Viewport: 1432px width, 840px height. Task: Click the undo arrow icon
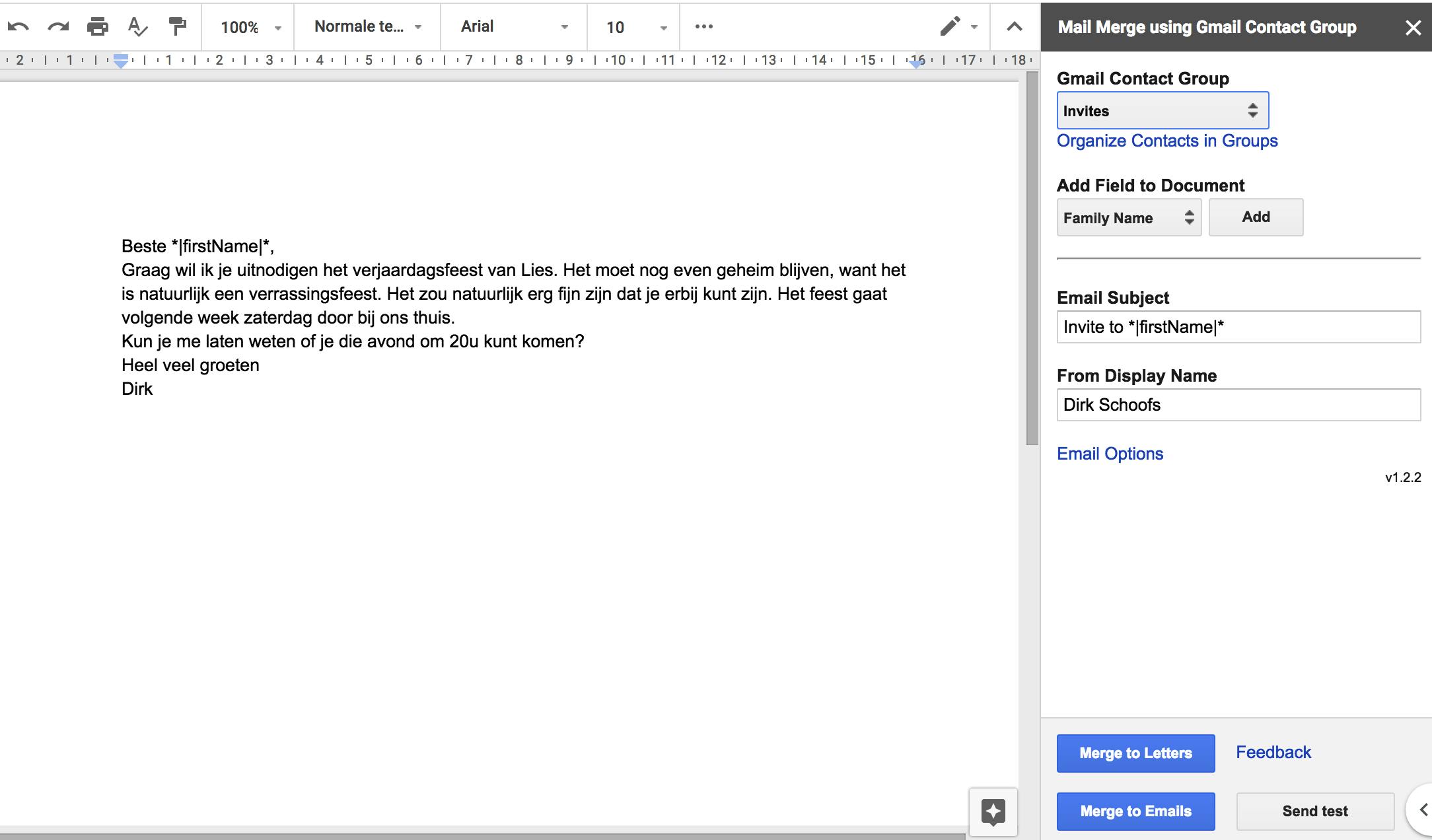18,26
